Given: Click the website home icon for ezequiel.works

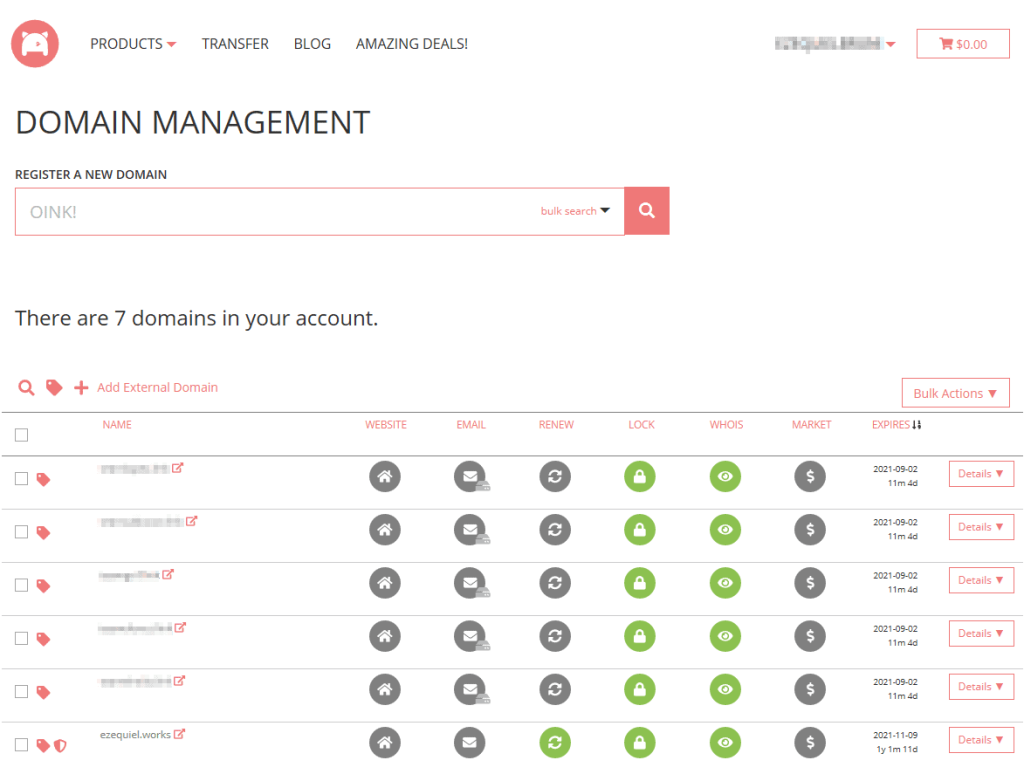Looking at the screenshot, I should tap(385, 742).
